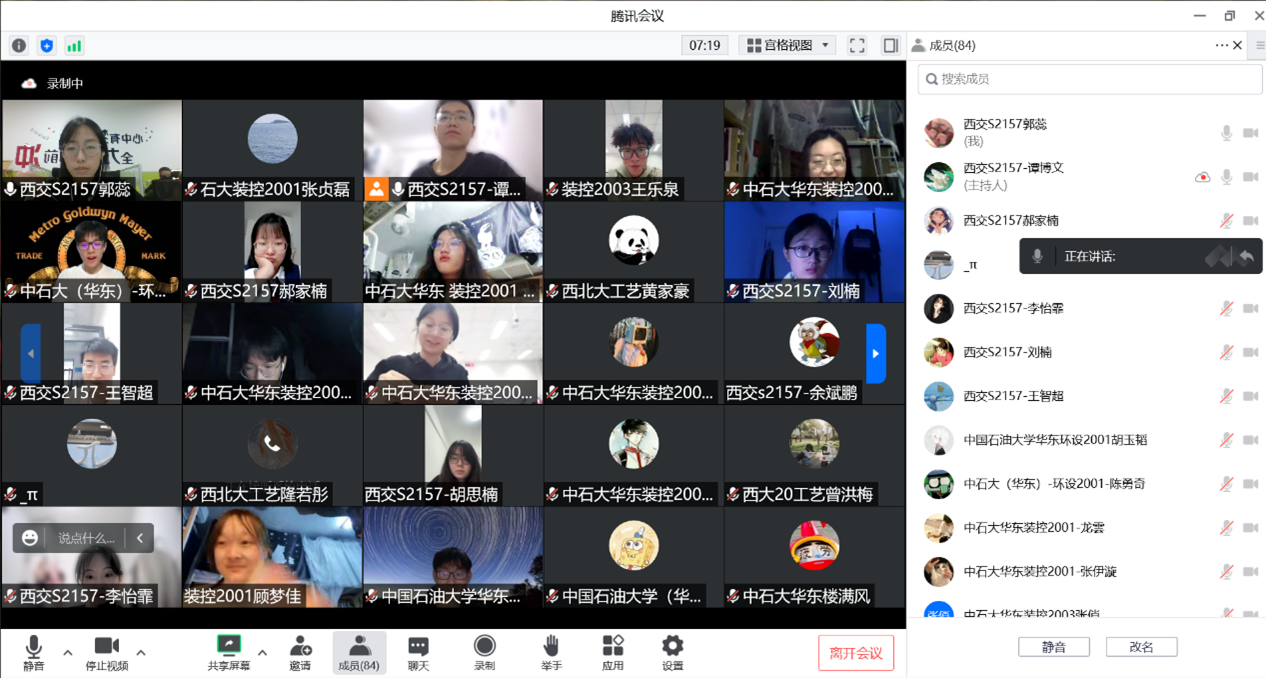1266x678 pixels.
Task: Toggle the side panel layout icon
Action: [x=890, y=46]
